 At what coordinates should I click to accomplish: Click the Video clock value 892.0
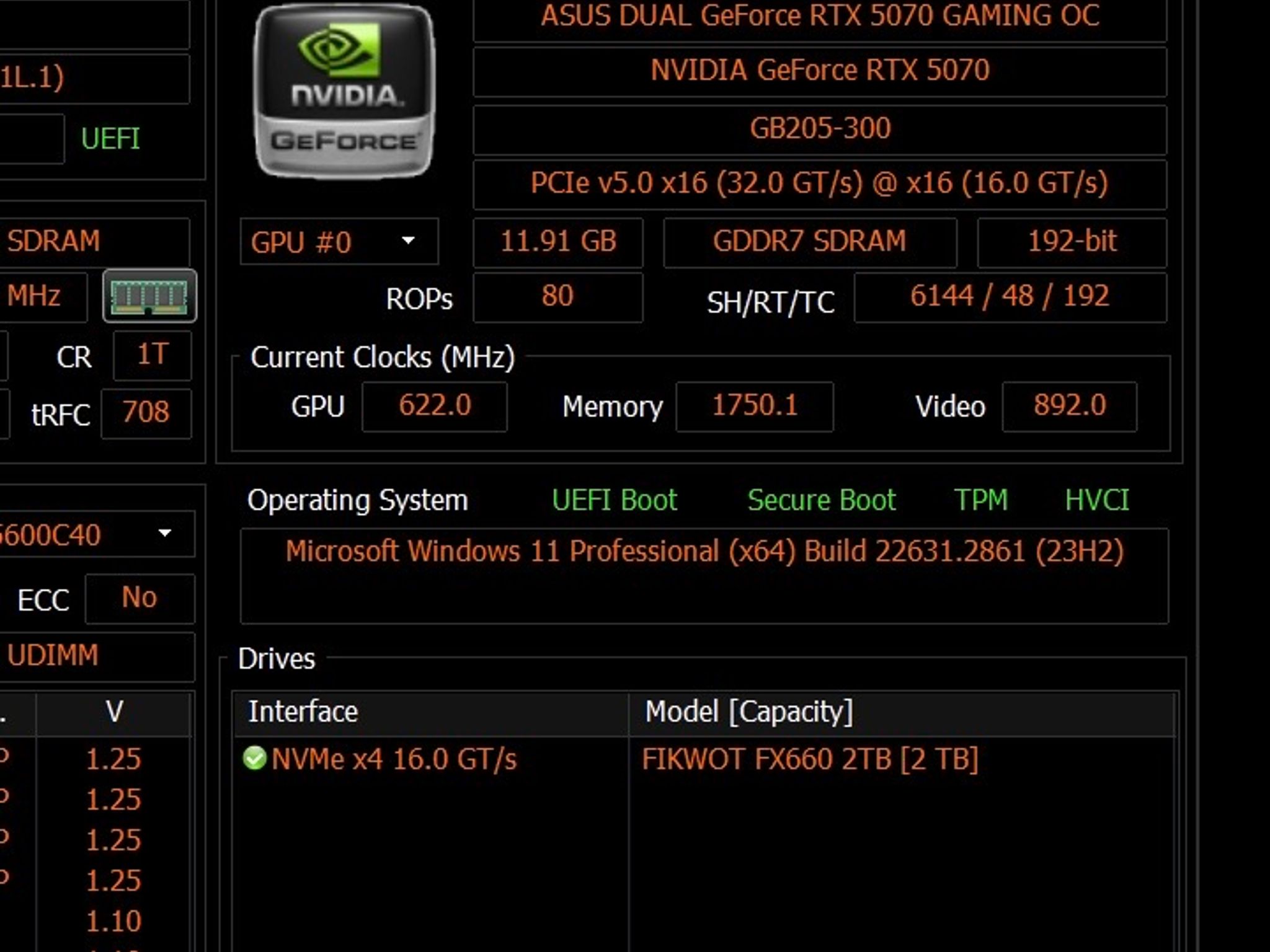[x=1070, y=407]
